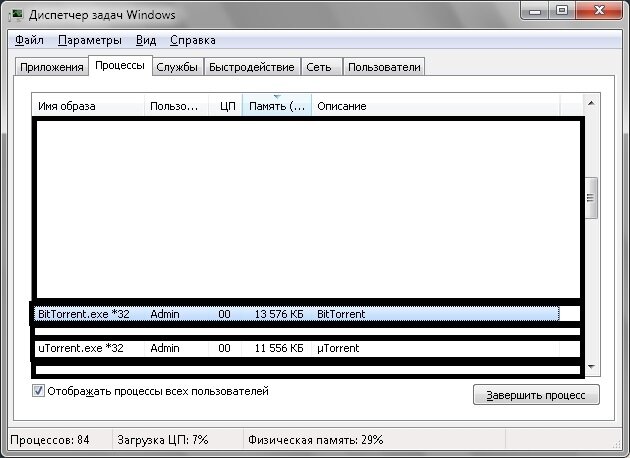The image size is (630, 458).
Task: Minimize the Диспетчер задач window
Action: [x=536, y=10]
